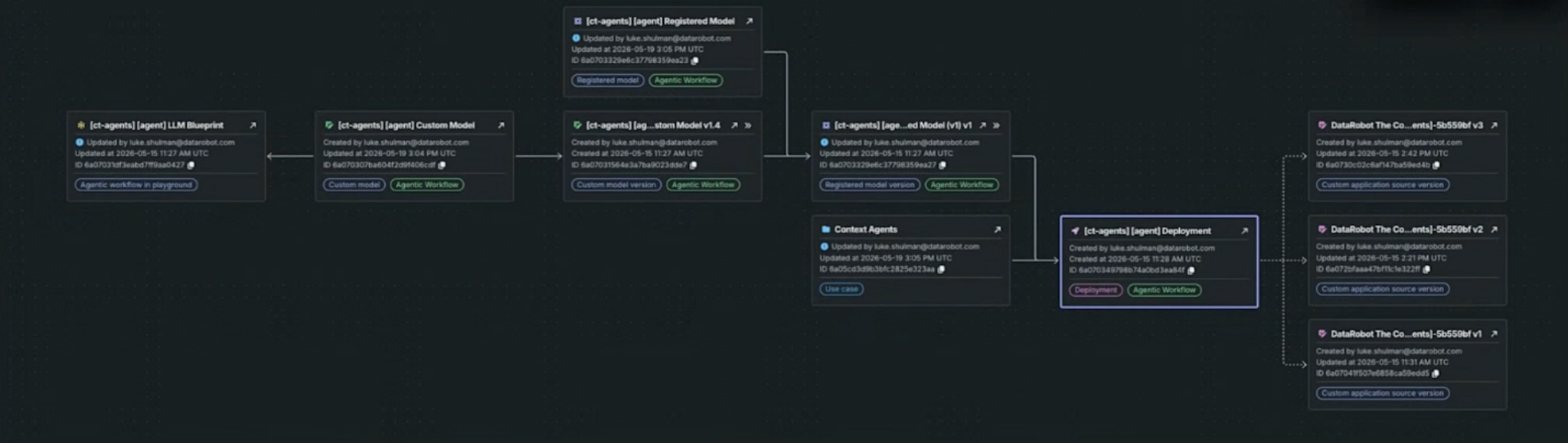Viewport: 1568px width, 443px height.
Task: Click the Use case tag
Action: [x=841, y=289]
